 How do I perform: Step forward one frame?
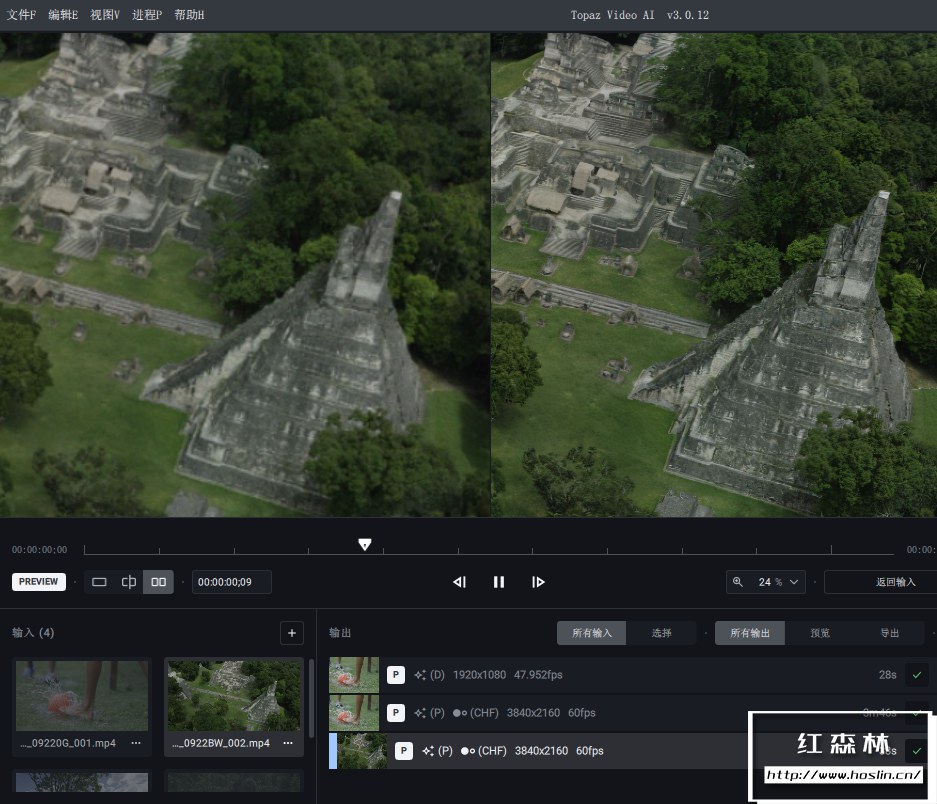coord(538,582)
